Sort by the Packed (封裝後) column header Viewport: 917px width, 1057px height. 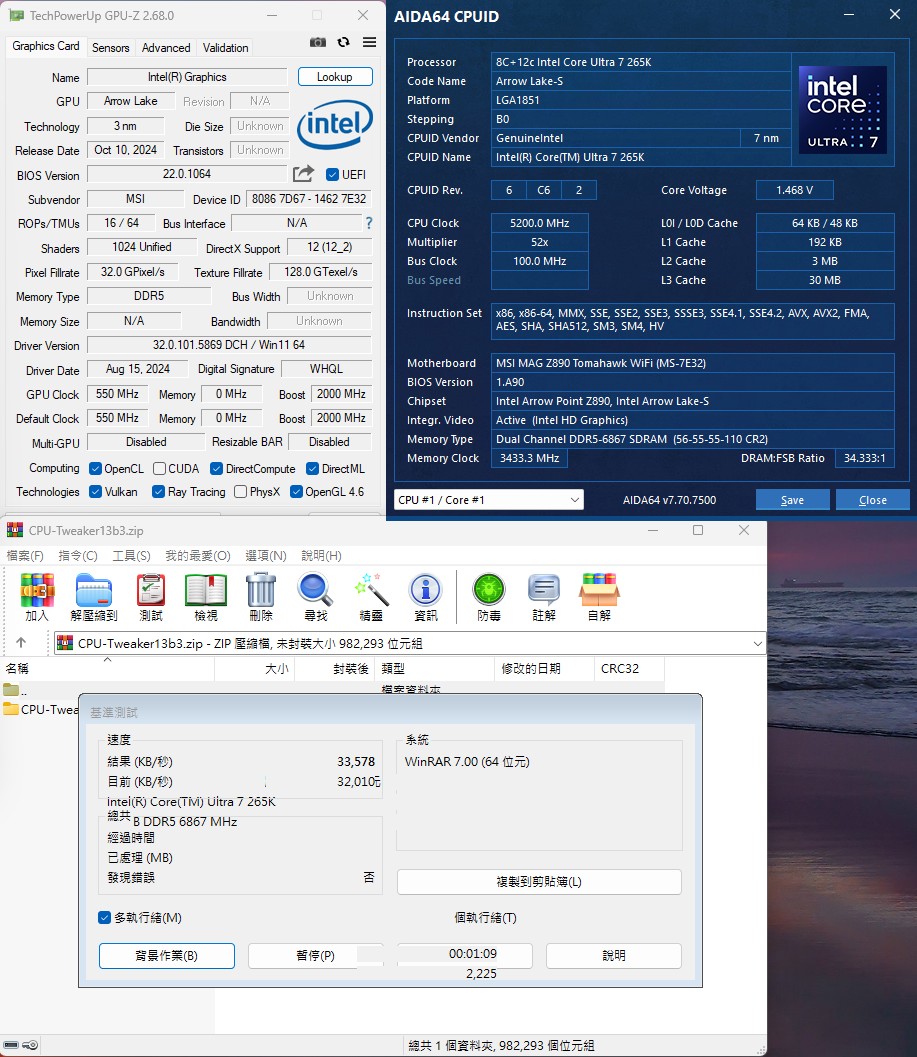coord(335,668)
